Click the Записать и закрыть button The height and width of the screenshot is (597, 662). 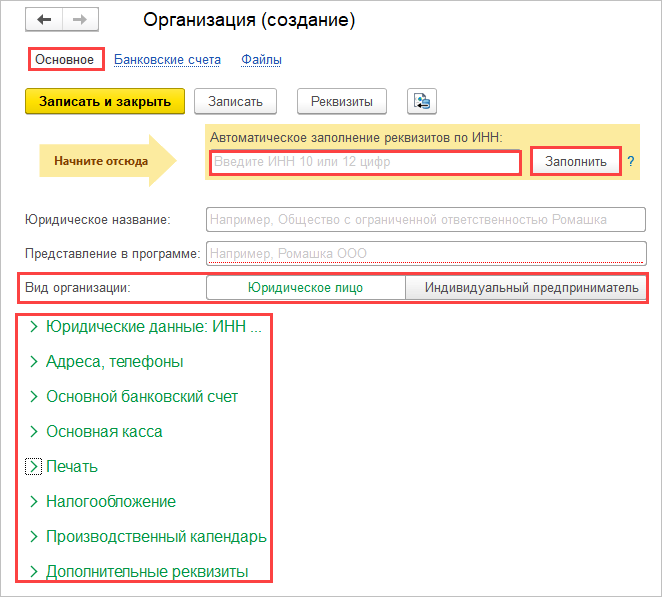point(105,101)
